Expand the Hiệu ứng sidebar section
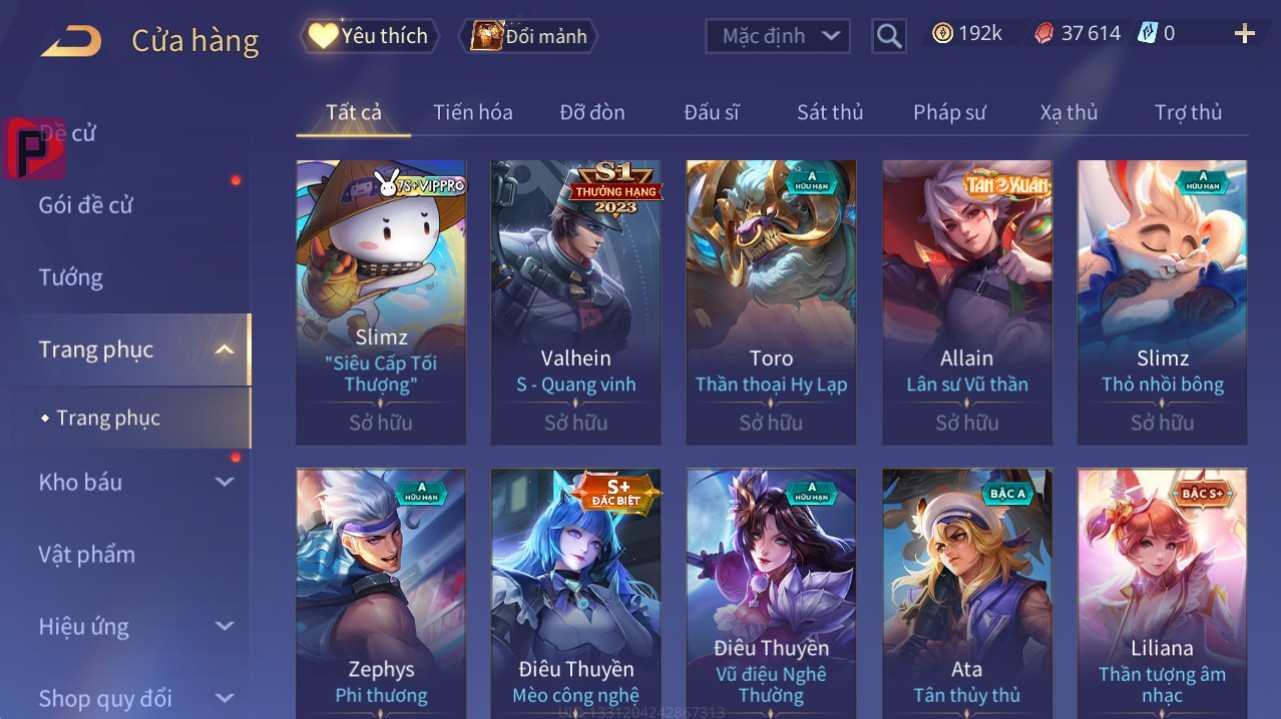1281x719 pixels. click(225, 627)
